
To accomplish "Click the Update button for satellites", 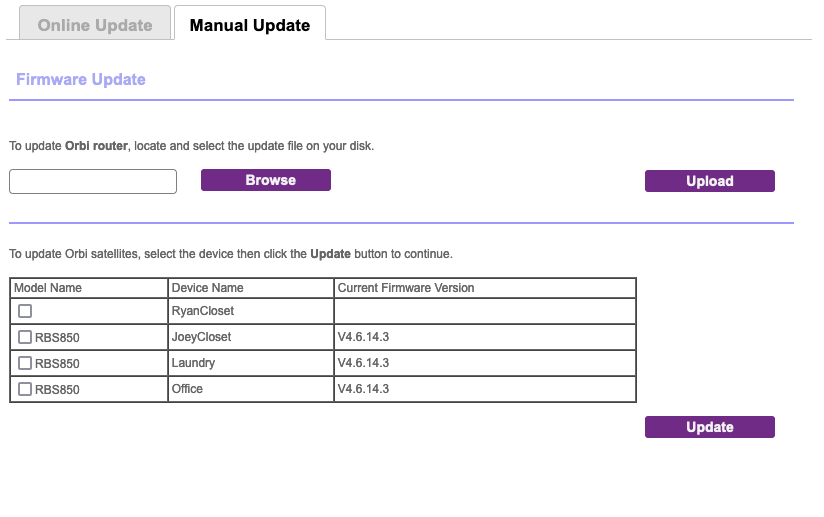I will pyautogui.click(x=709, y=427).
